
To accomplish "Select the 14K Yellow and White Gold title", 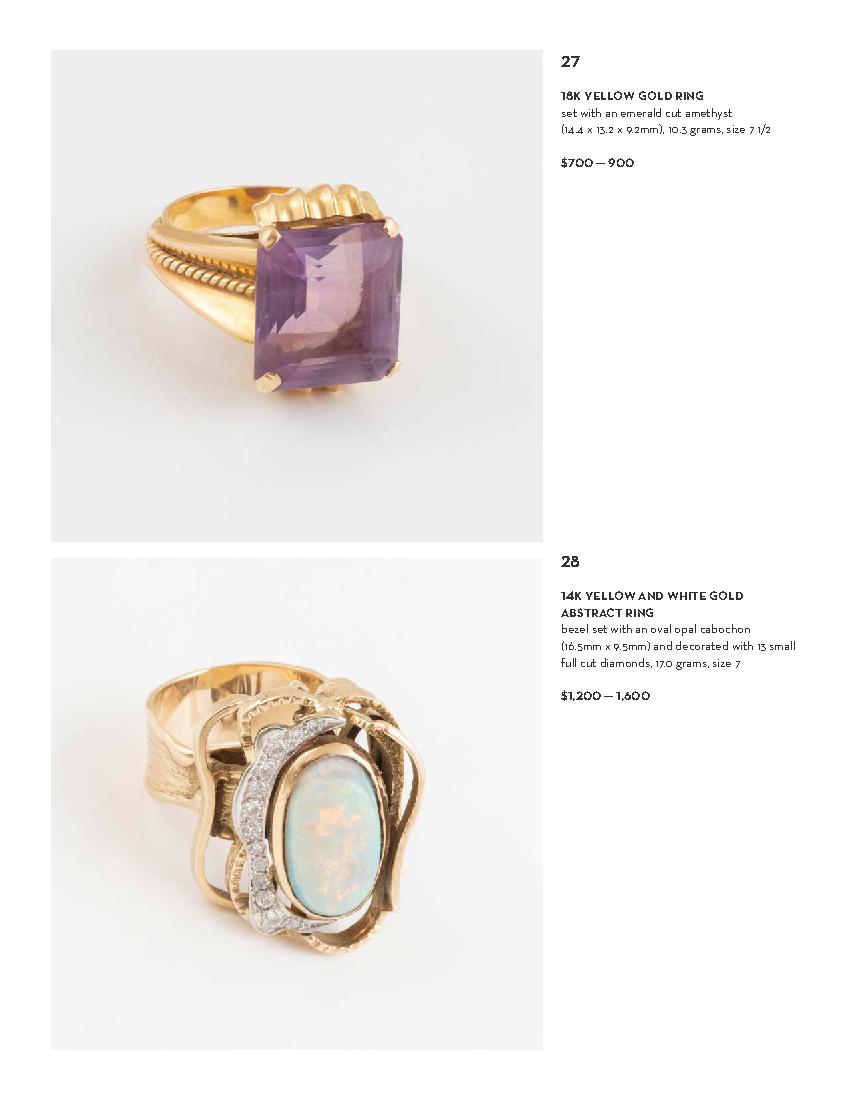I will pyautogui.click(x=652, y=596).
